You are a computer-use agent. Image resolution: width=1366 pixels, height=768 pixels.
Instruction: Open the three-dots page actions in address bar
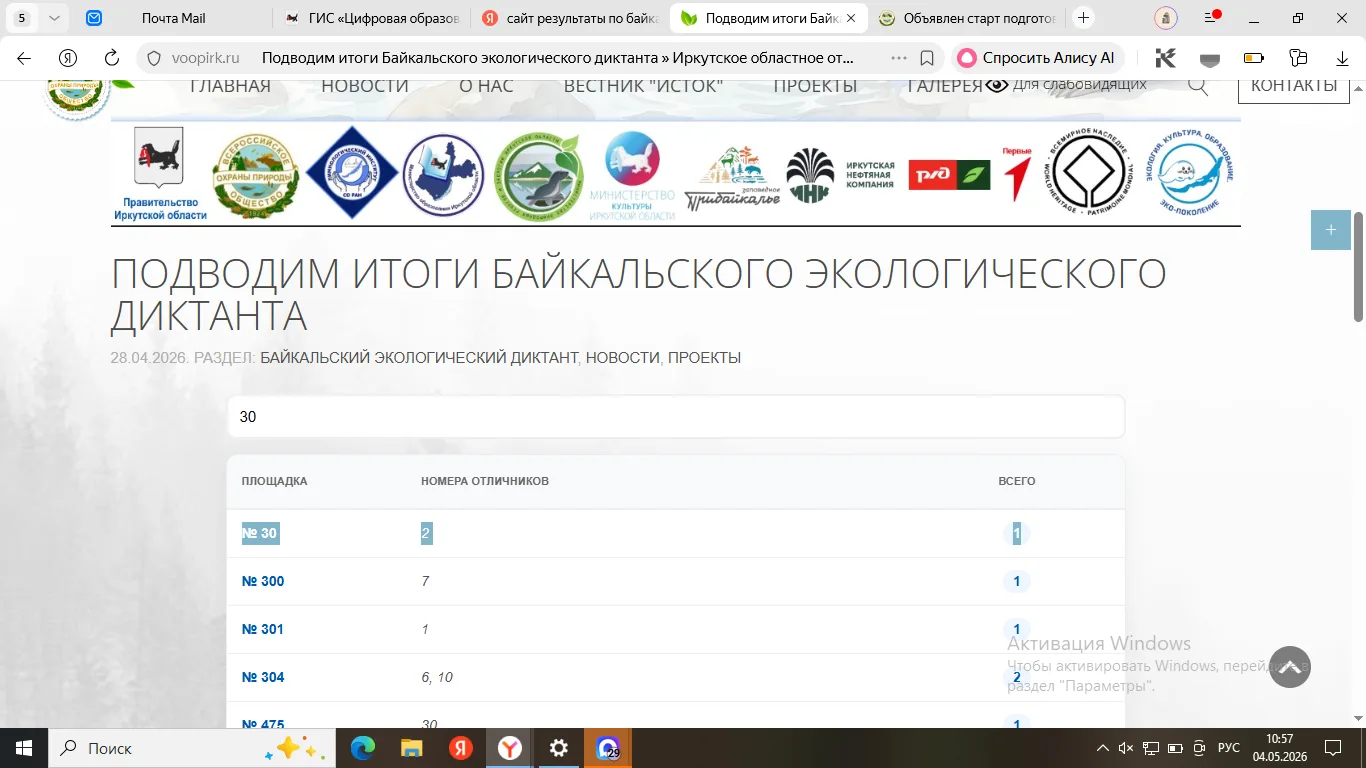click(899, 58)
